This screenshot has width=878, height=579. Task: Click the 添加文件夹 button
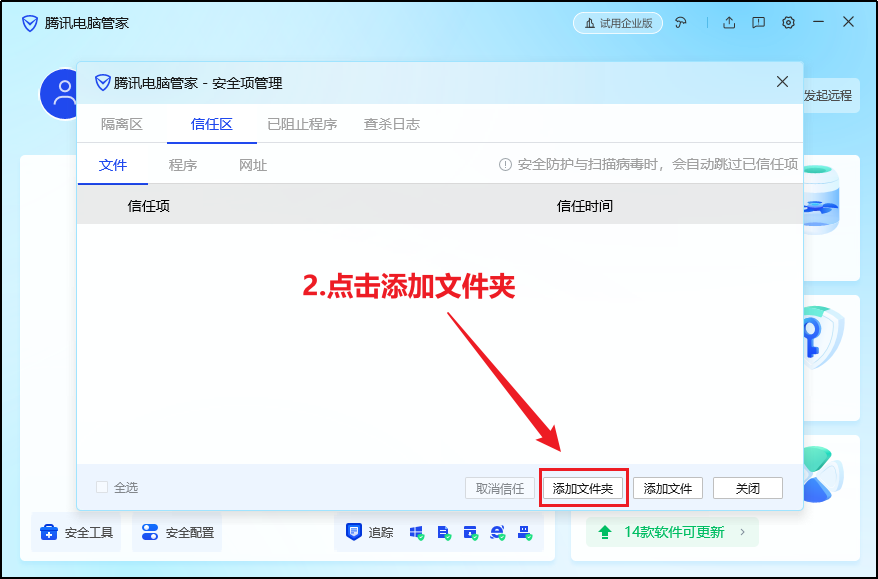click(583, 488)
